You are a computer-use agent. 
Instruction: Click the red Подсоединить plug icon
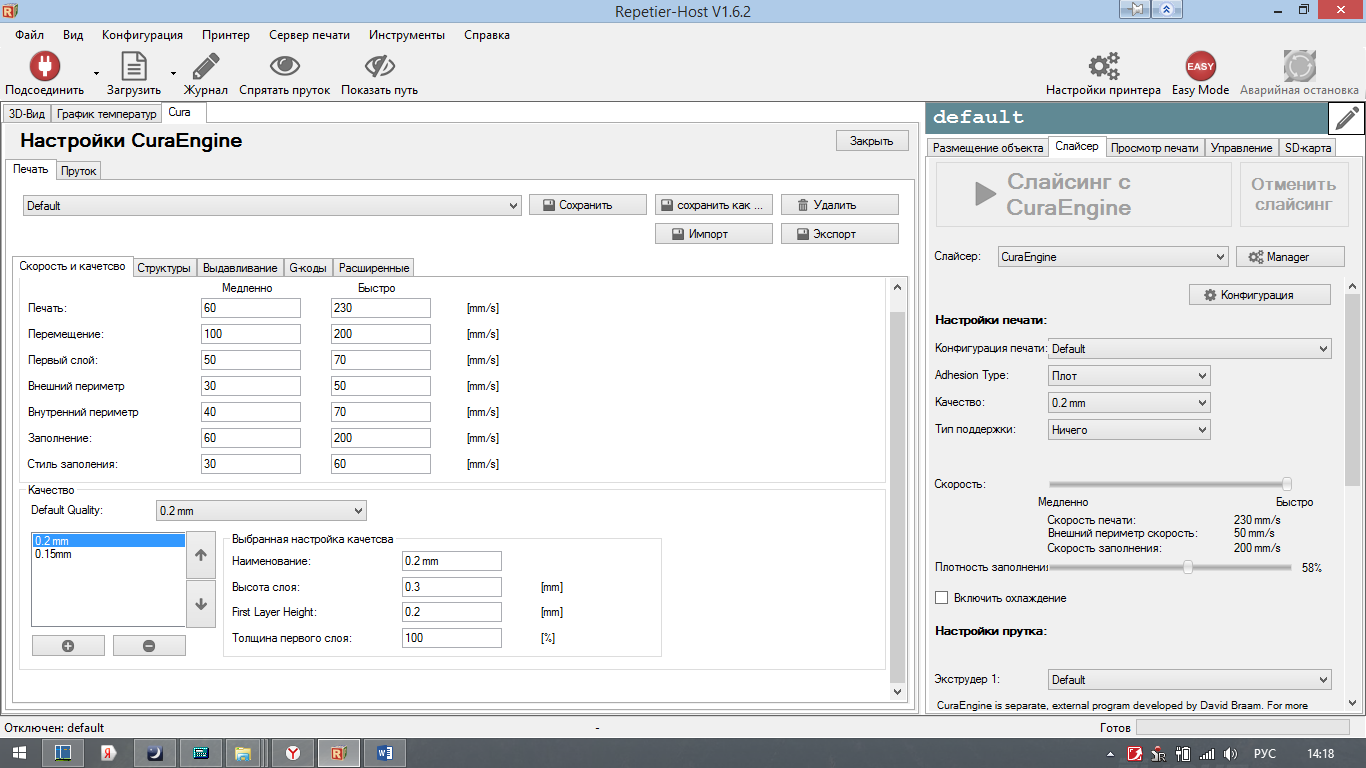tap(44, 66)
